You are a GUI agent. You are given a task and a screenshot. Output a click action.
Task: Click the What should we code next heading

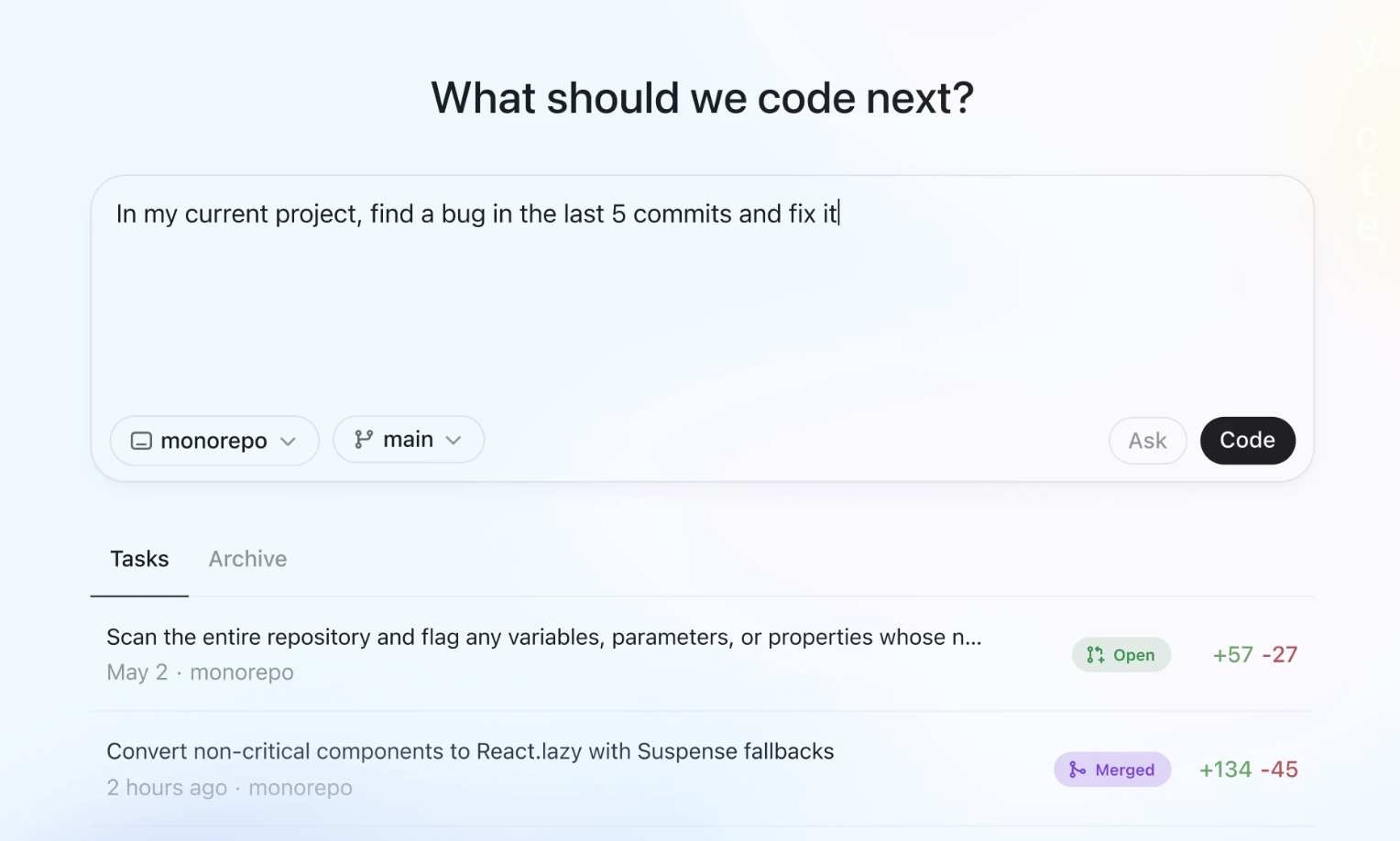coord(703,98)
